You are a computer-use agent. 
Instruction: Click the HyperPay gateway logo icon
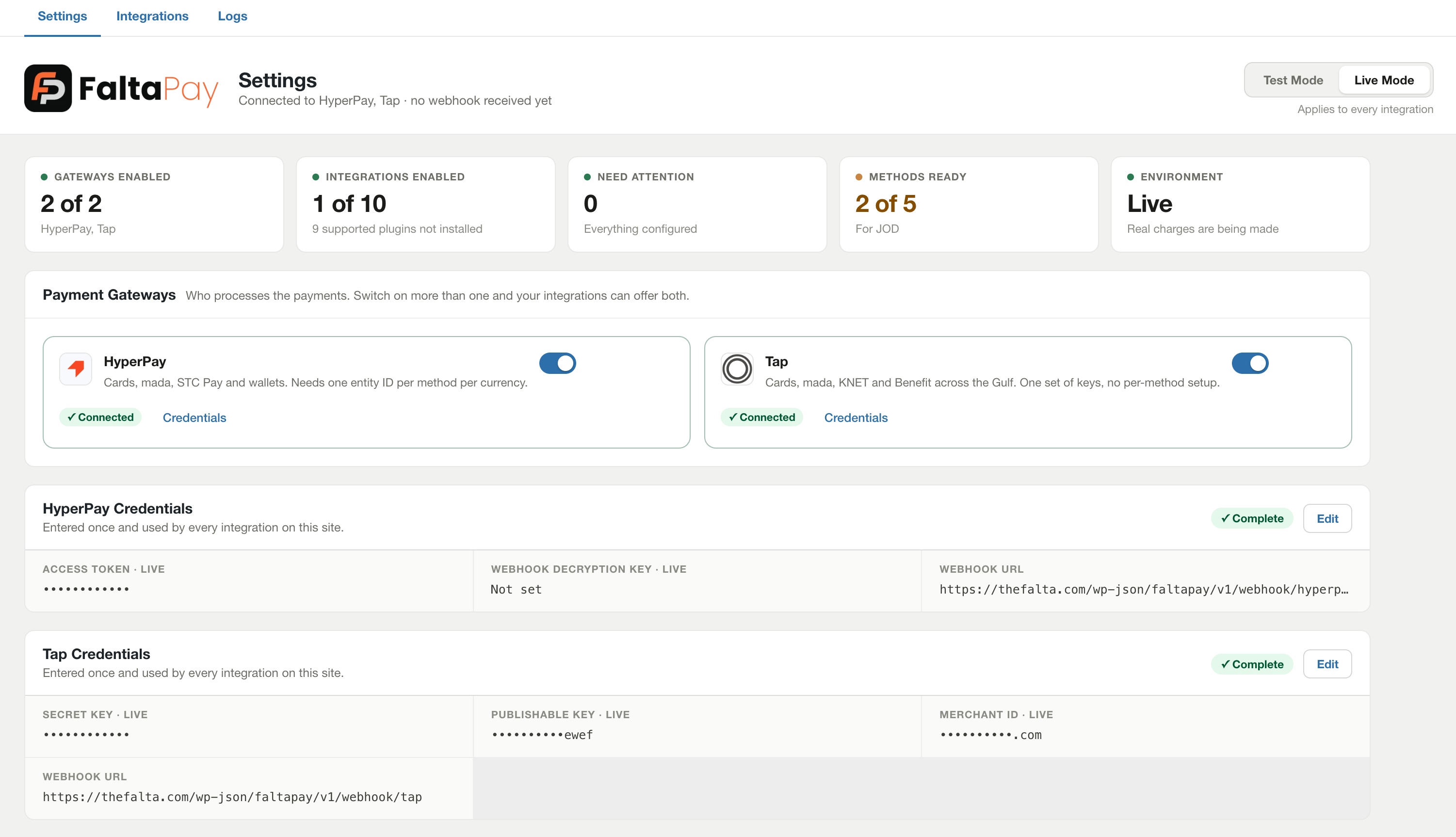tap(76, 369)
